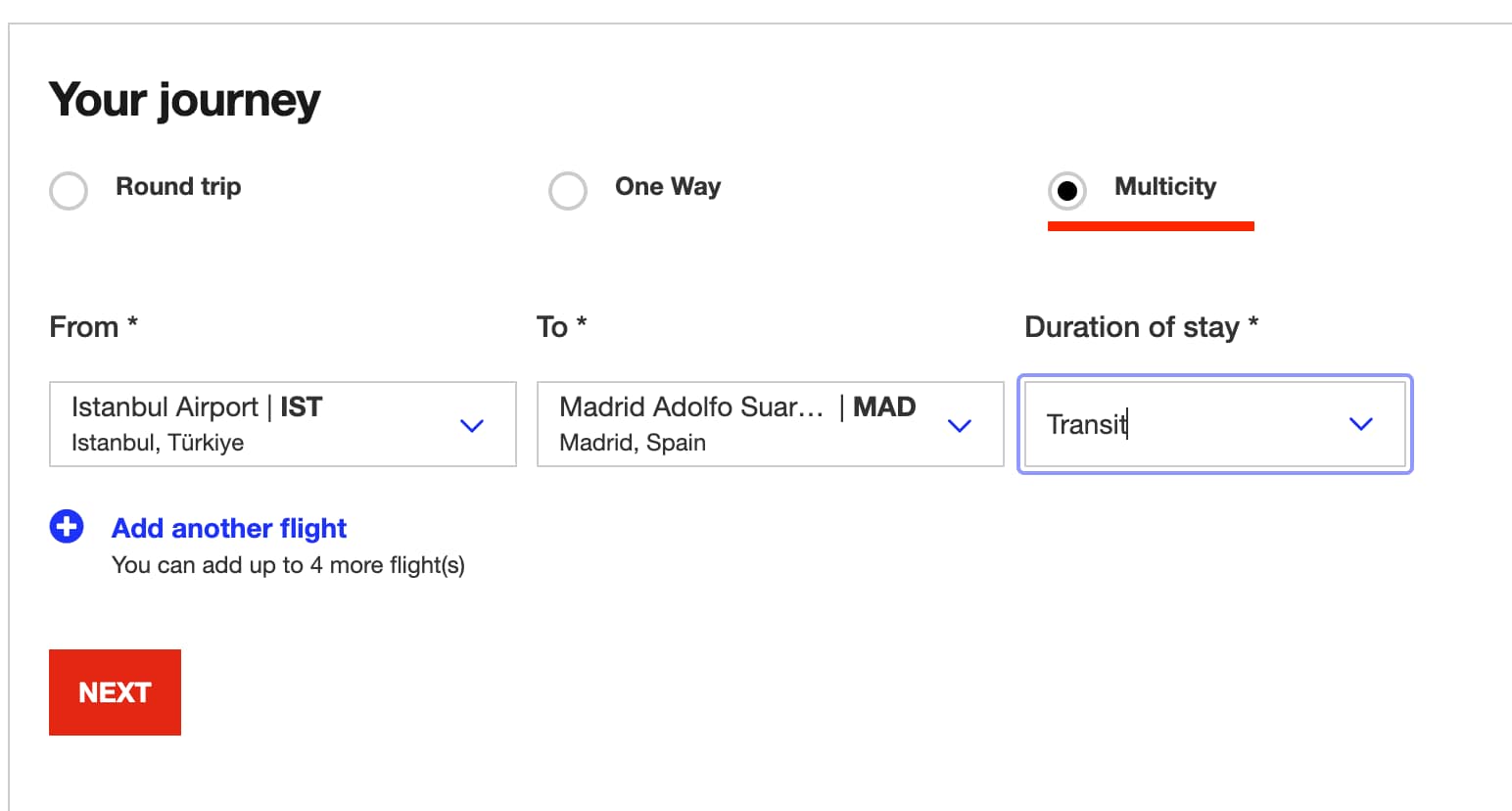Click into the Transit text field
The image size is (1512, 811).
tap(1175, 424)
